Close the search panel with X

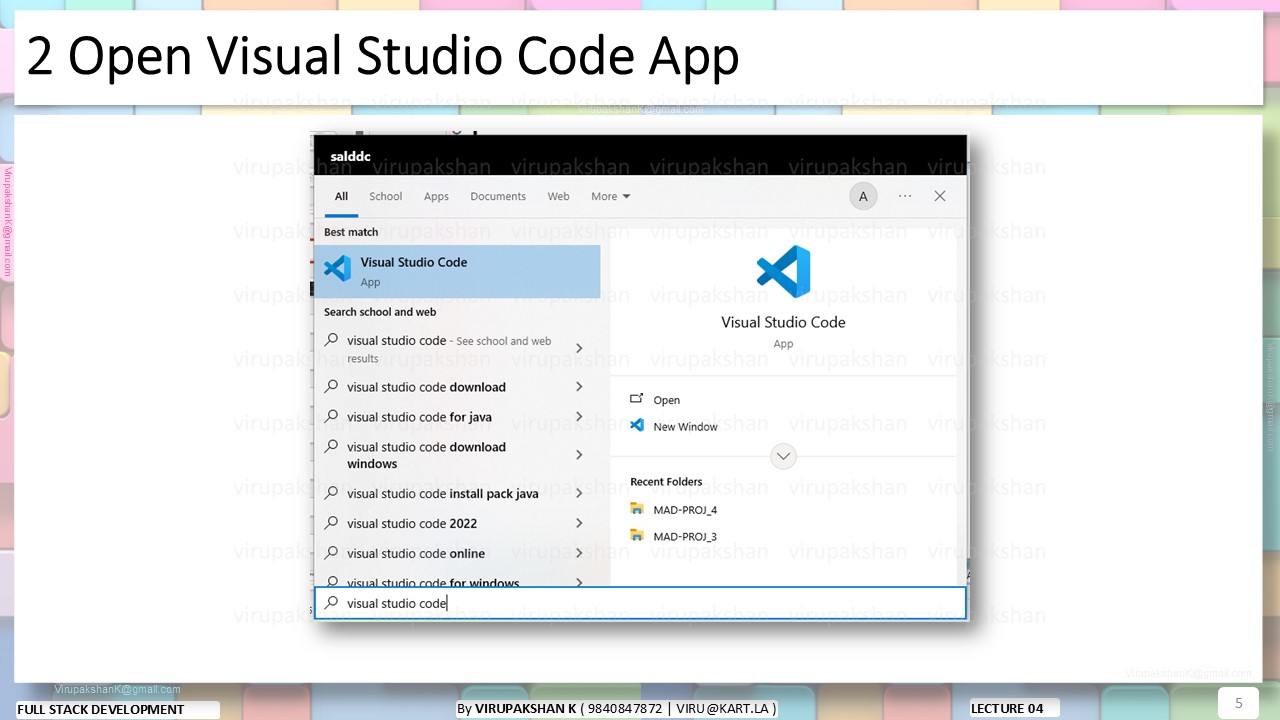940,196
